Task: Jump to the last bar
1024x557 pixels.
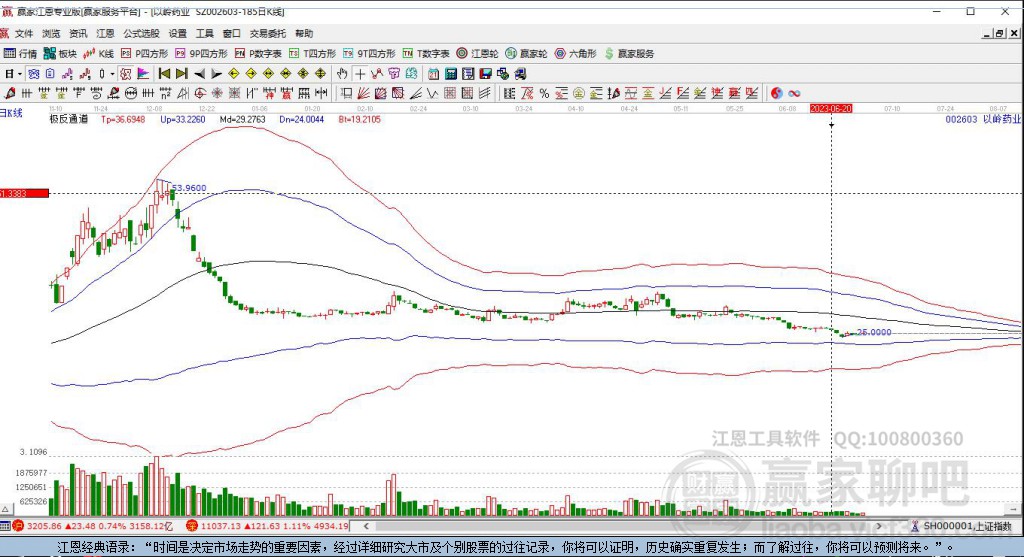Action: coord(182,74)
